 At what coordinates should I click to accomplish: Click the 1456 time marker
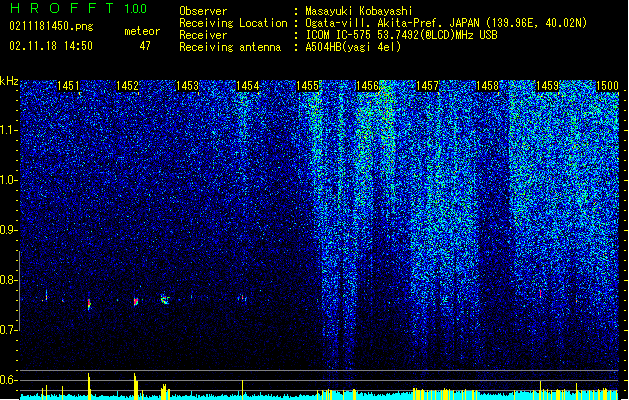(367, 86)
